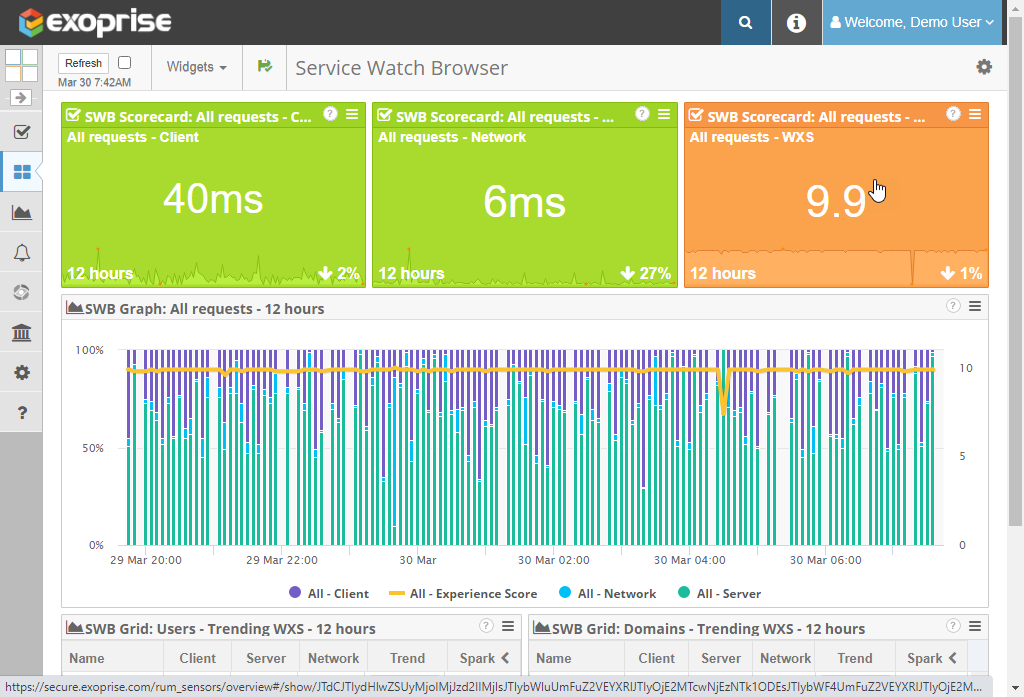Open the gear admin sidebar icon
Viewport: 1024px width, 697px height.
[22, 372]
